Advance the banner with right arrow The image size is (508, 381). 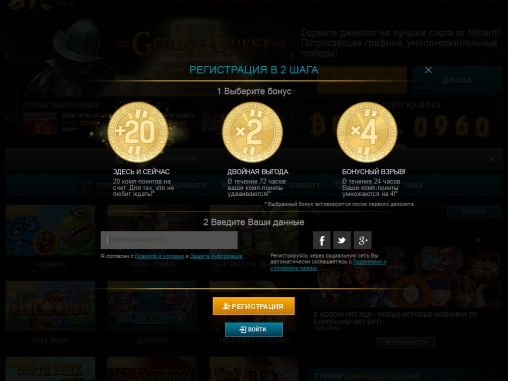[292, 56]
